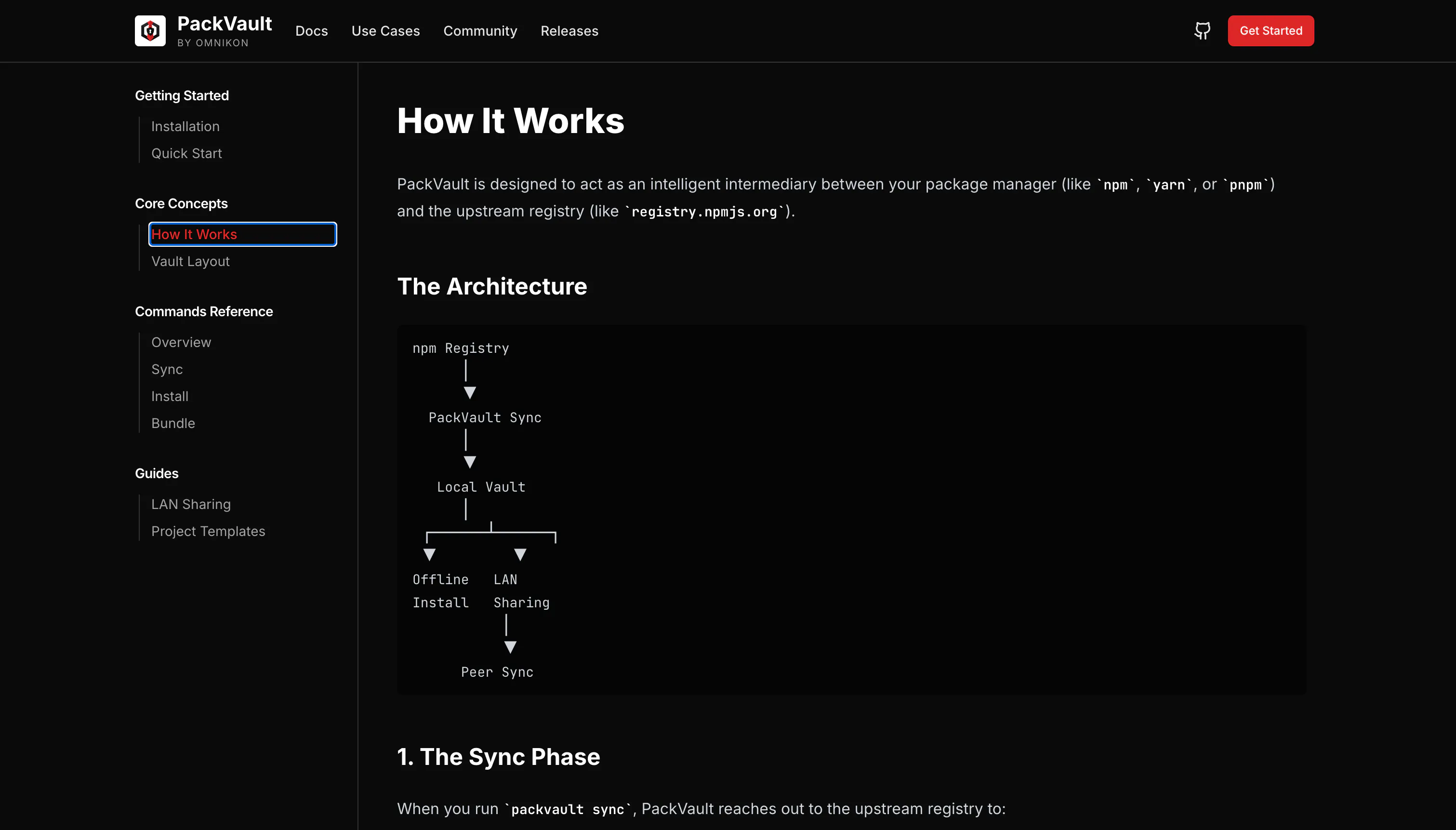Click 'LAN Sharing' in the diagram
Screen dimensions: 1456x830
(521, 591)
